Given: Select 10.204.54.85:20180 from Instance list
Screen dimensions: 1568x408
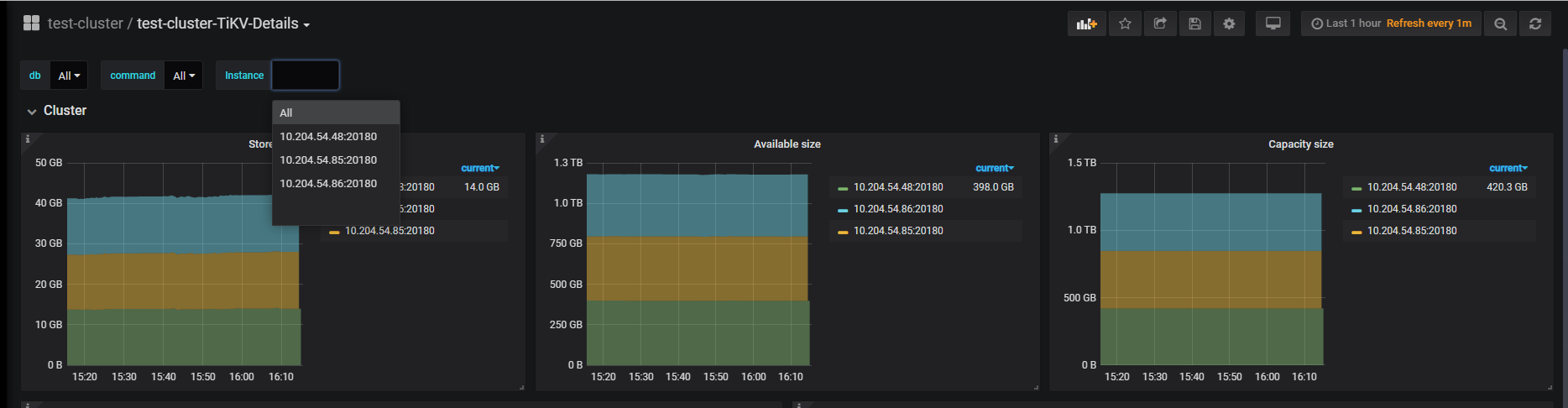Looking at the screenshot, I should (328, 160).
